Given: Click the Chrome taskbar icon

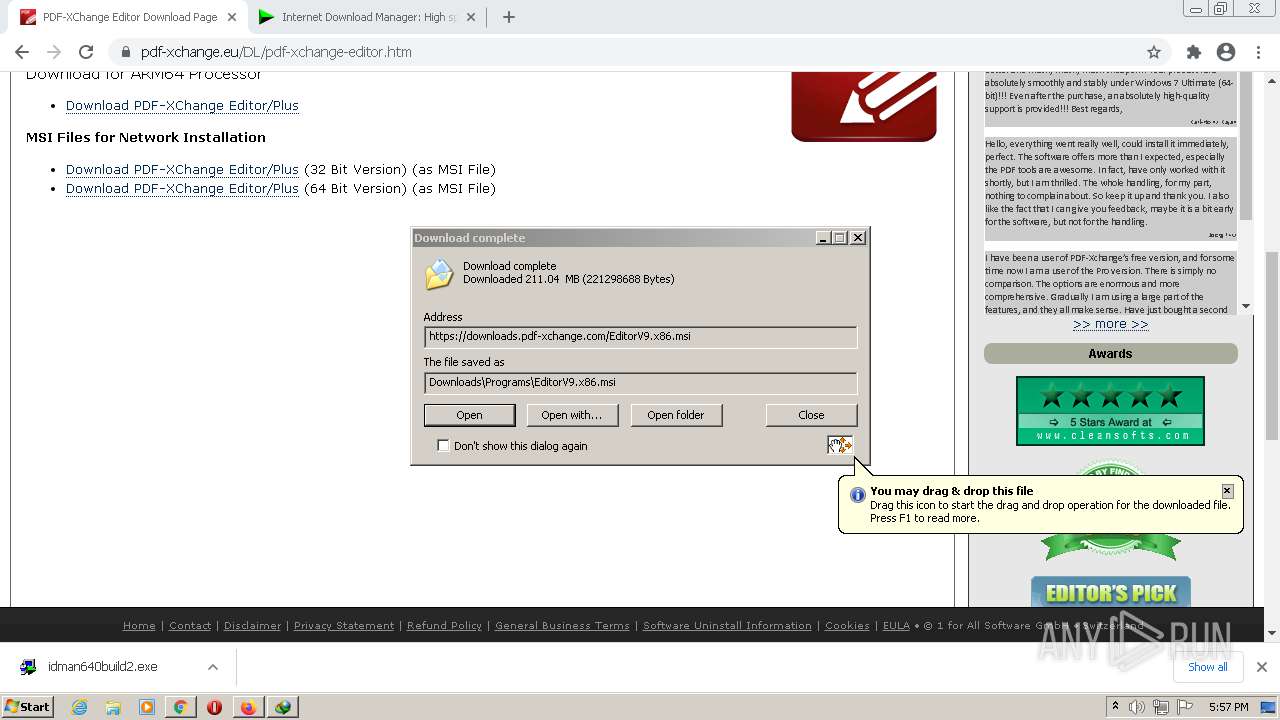Looking at the screenshot, I should [x=180, y=707].
